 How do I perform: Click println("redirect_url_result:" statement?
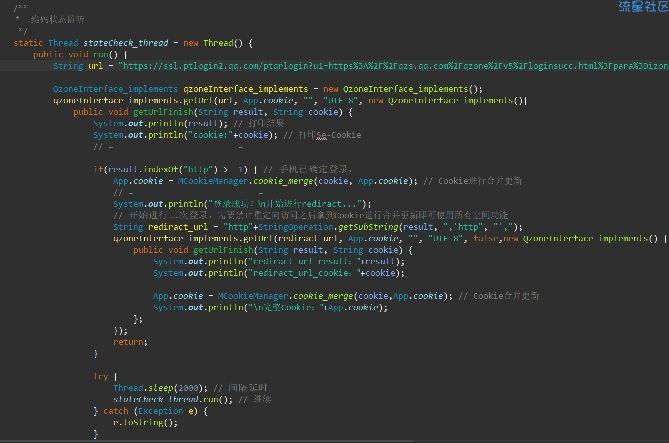[x=279, y=262]
